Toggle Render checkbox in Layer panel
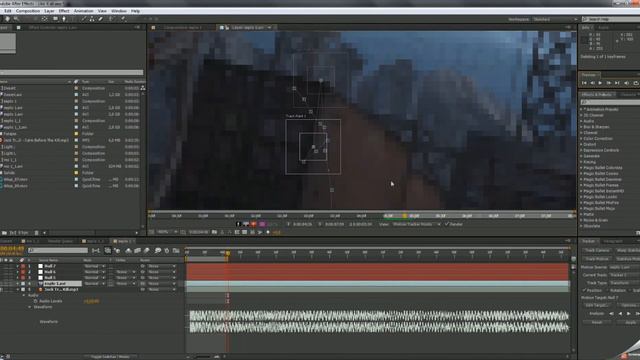This screenshot has width=640, height=360. [x=447, y=224]
